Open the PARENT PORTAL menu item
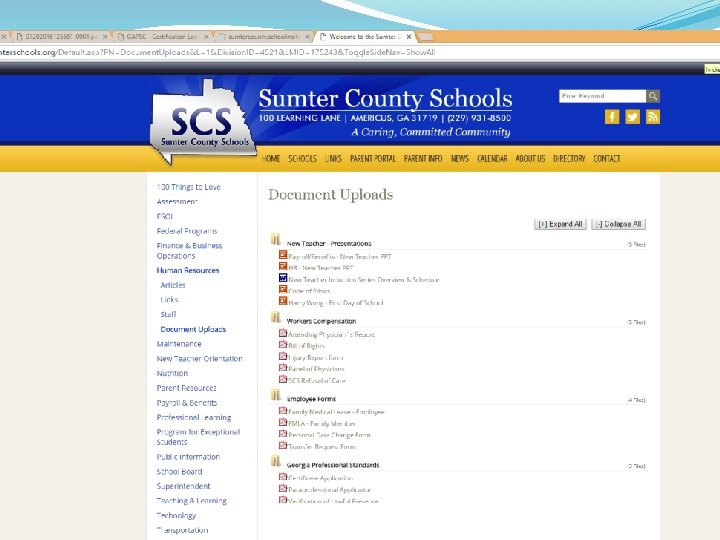This screenshot has height=540, width=720. [x=373, y=158]
